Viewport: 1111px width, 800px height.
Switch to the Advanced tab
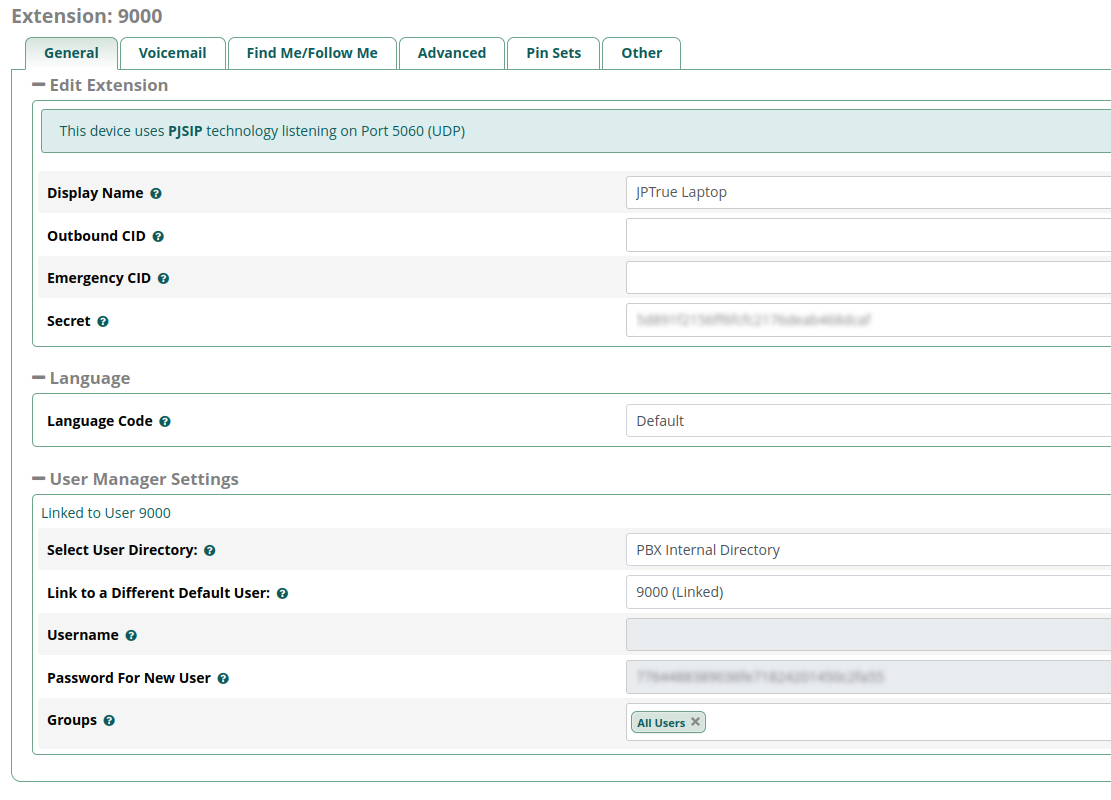(452, 53)
